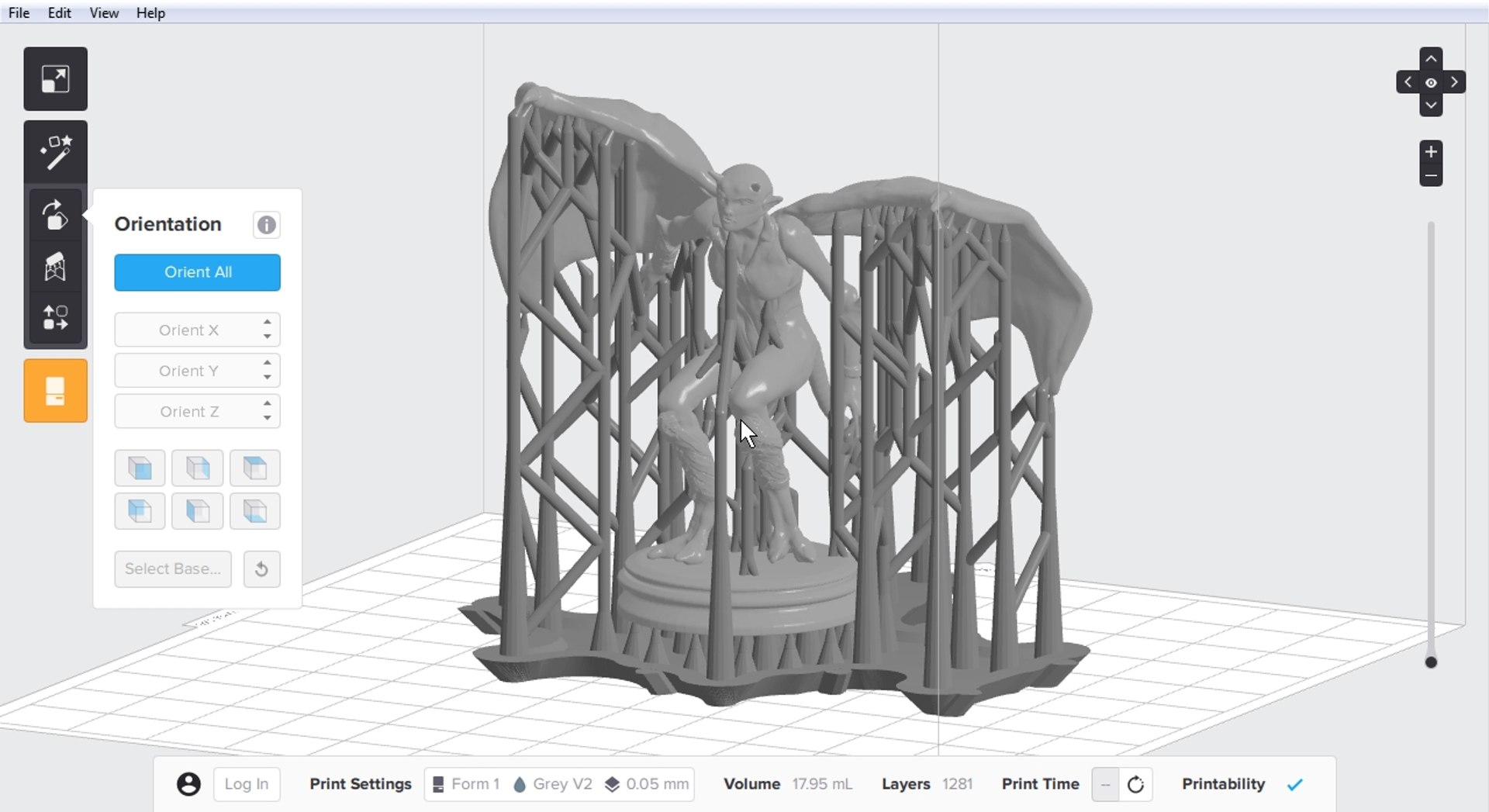Decrease the Orient X value
This screenshot has height=812, width=1489.
[x=267, y=337]
